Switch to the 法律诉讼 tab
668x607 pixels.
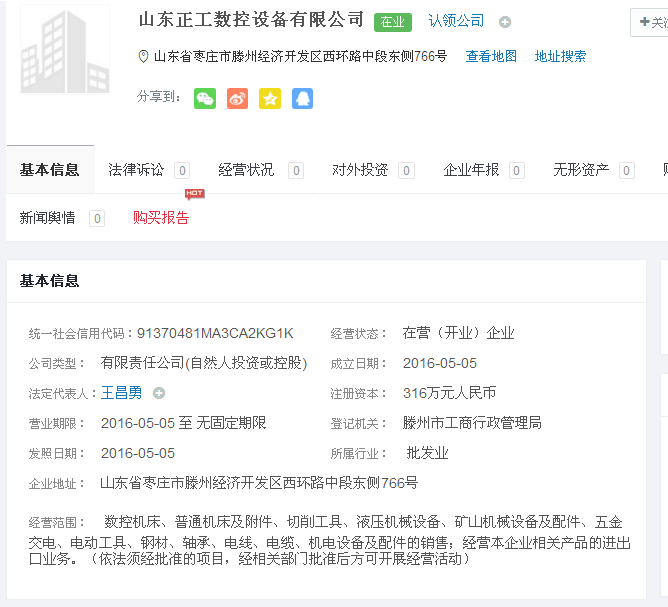137,170
